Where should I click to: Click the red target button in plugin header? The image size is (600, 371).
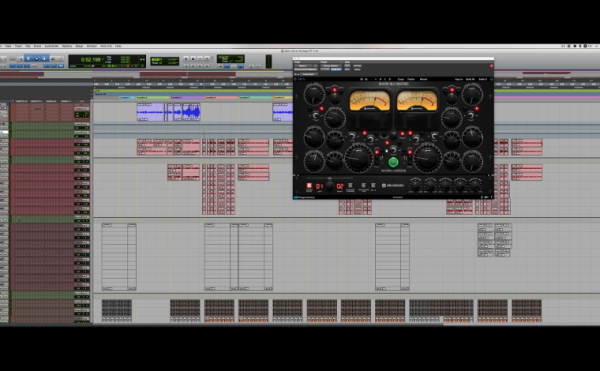(492, 66)
